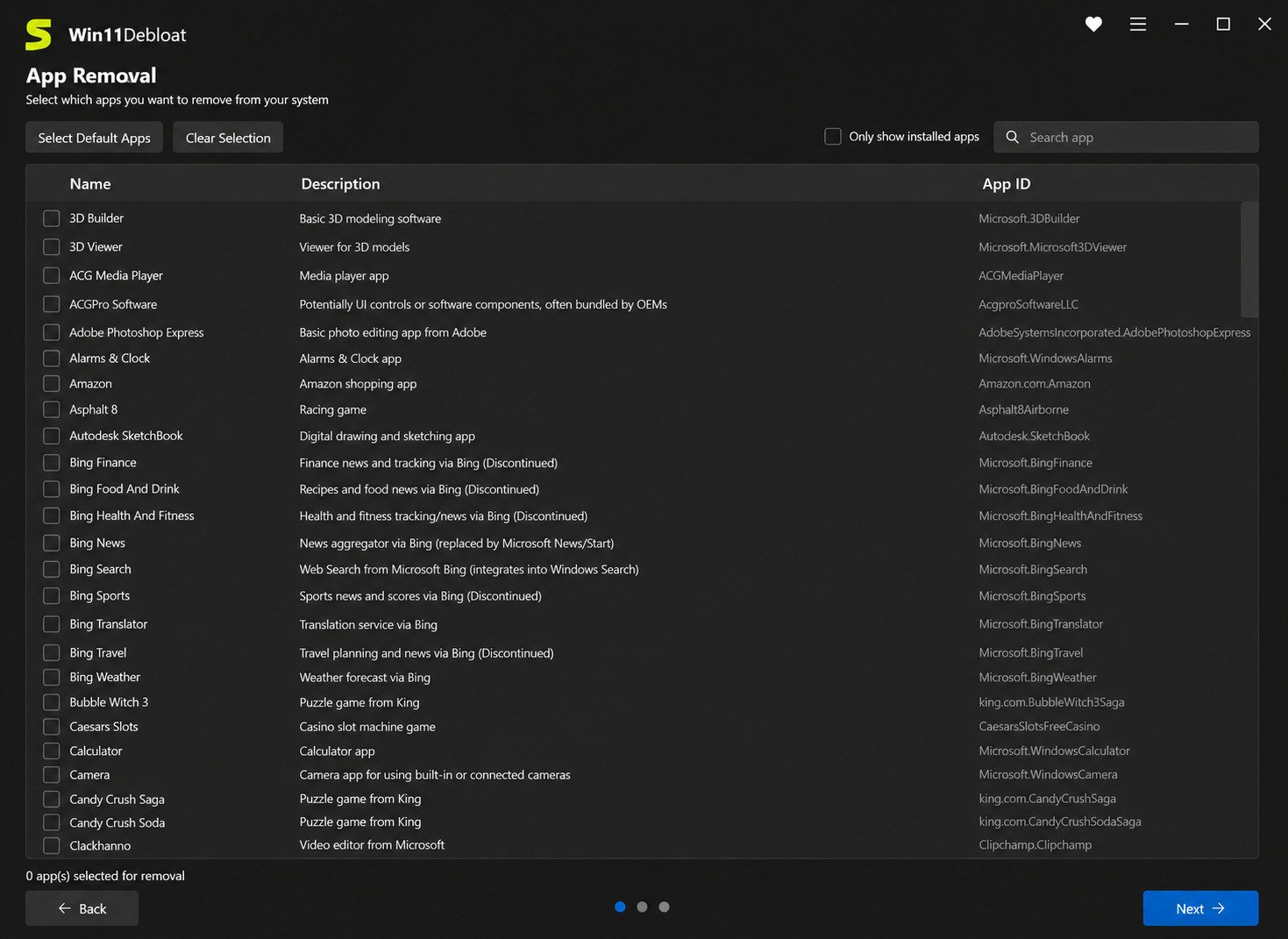Tick the Amazon app checkbox
This screenshot has height=939, width=1288.
52,384
